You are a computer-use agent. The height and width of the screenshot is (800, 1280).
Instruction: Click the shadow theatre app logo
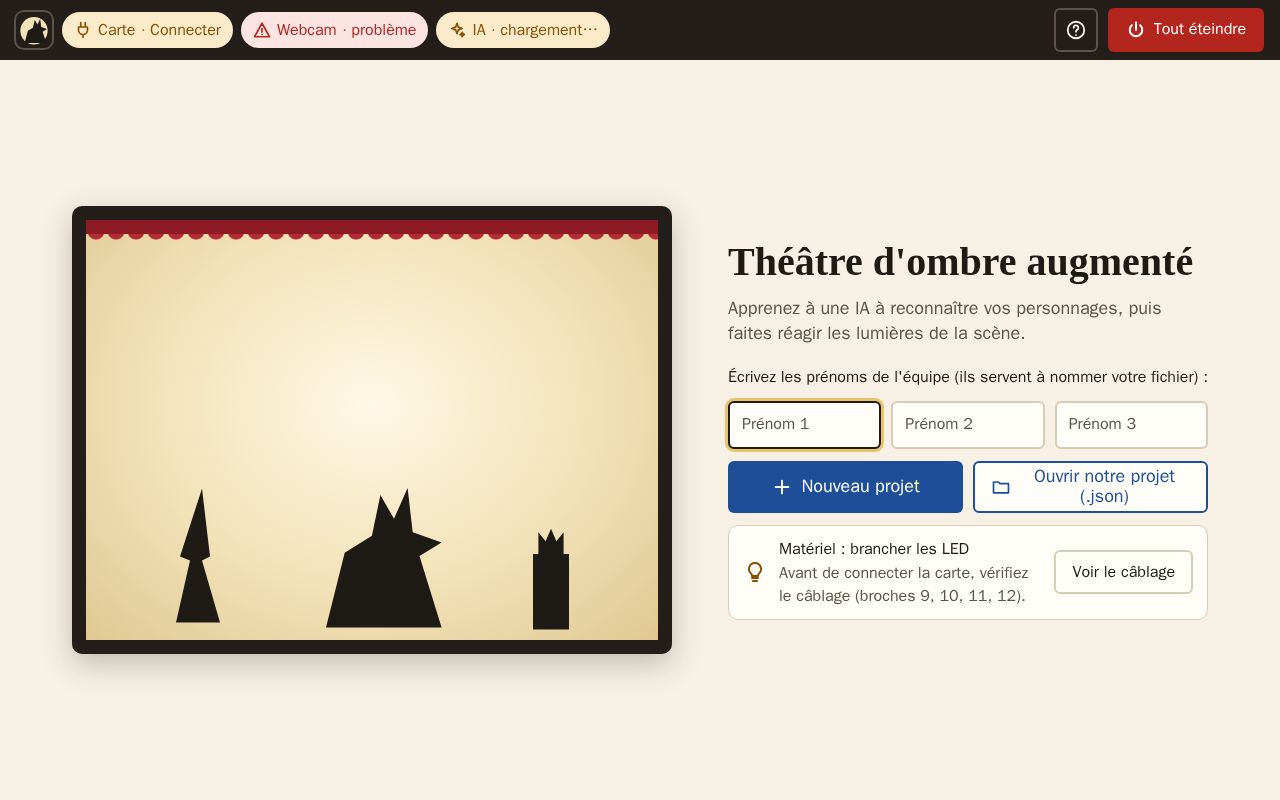pyautogui.click(x=34, y=30)
